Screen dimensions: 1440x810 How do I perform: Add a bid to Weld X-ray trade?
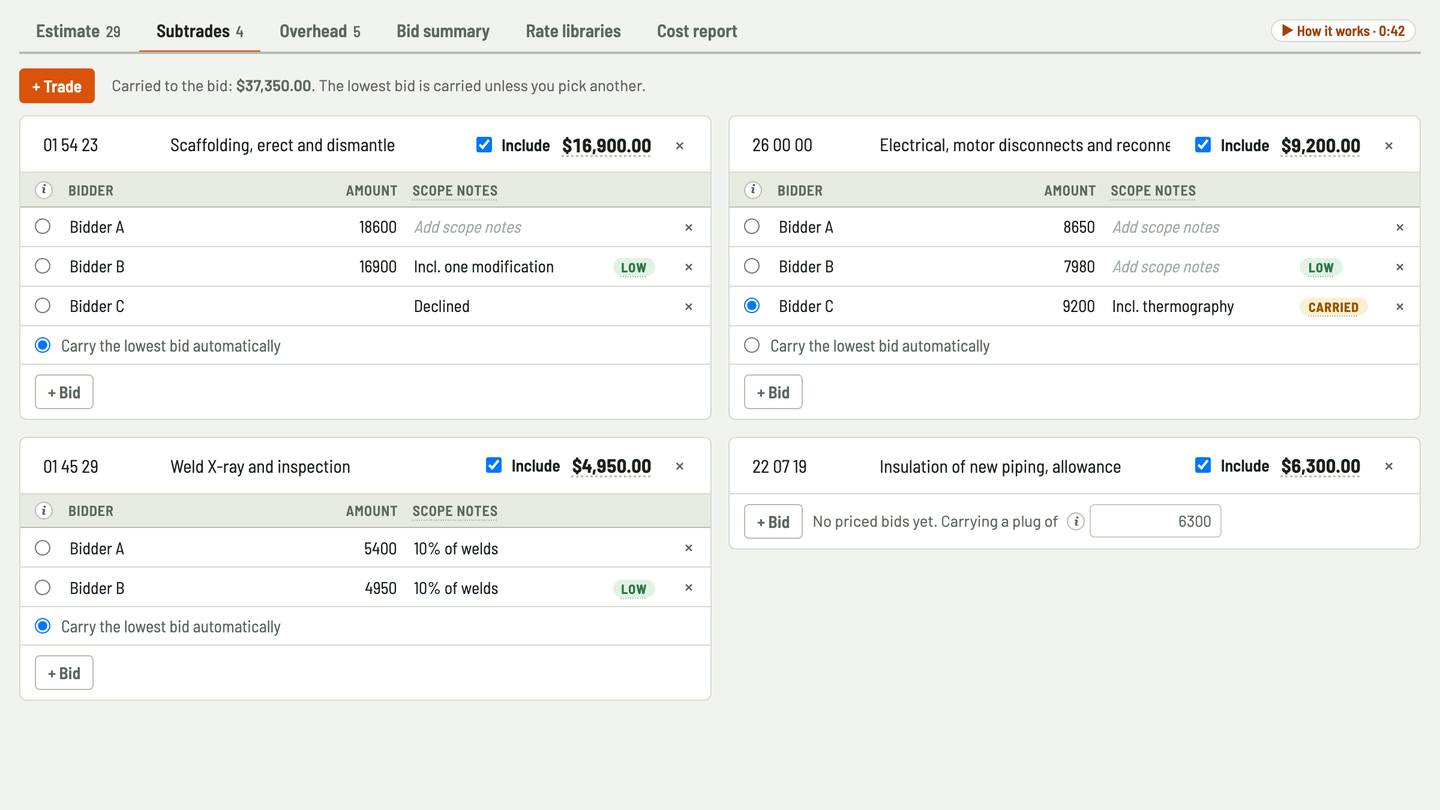click(x=64, y=673)
